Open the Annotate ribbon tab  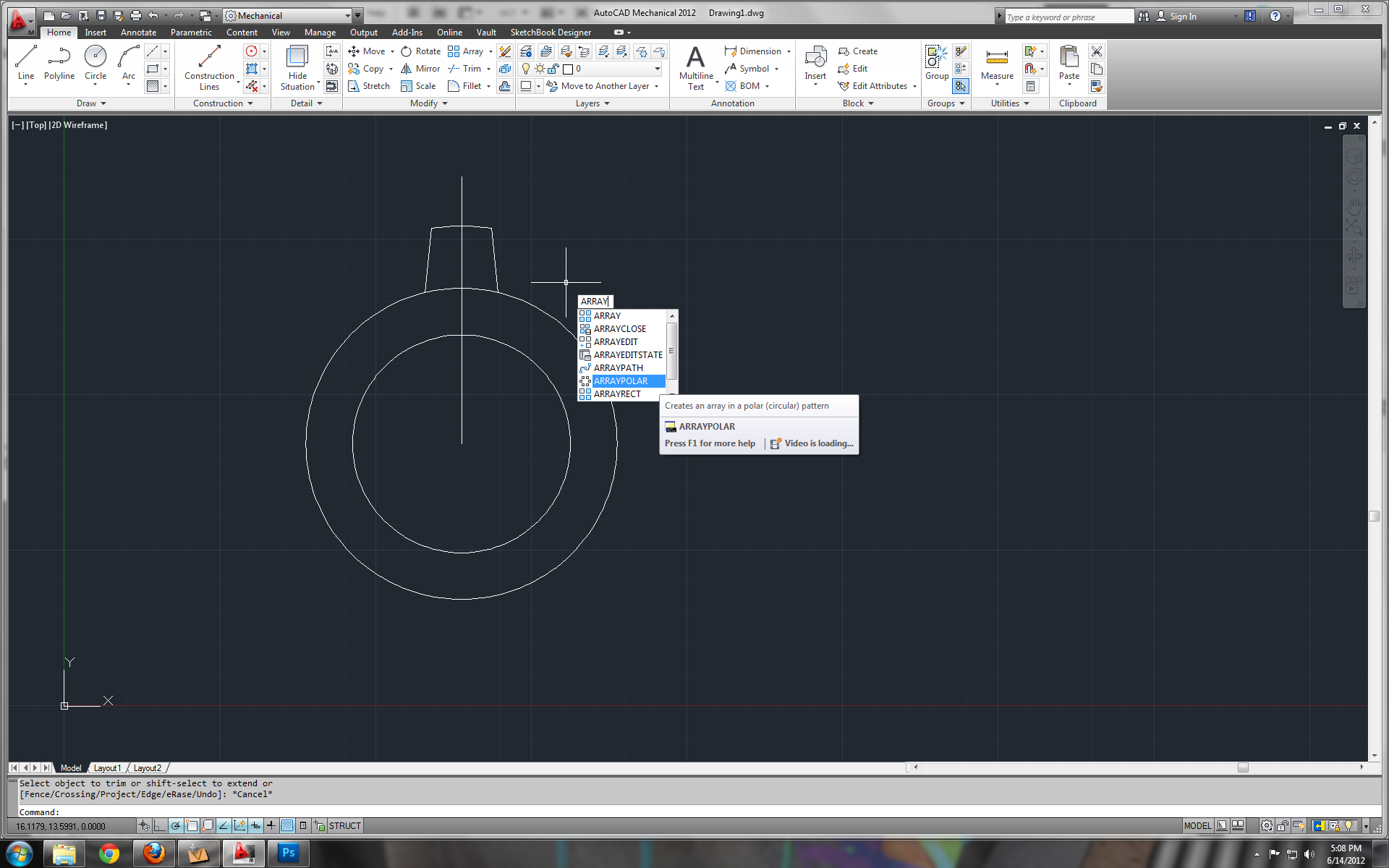(138, 33)
